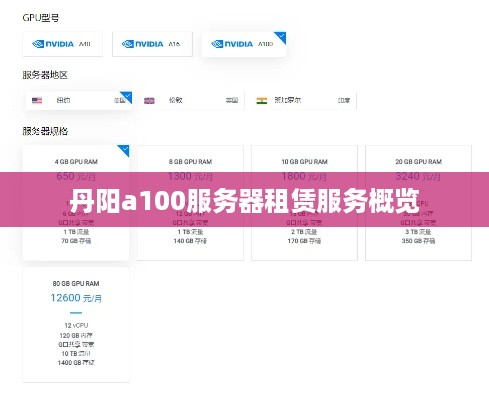The image size is (489, 400).
Task: Select the NVIDIA A100 GPU model card
Action: [244, 44]
